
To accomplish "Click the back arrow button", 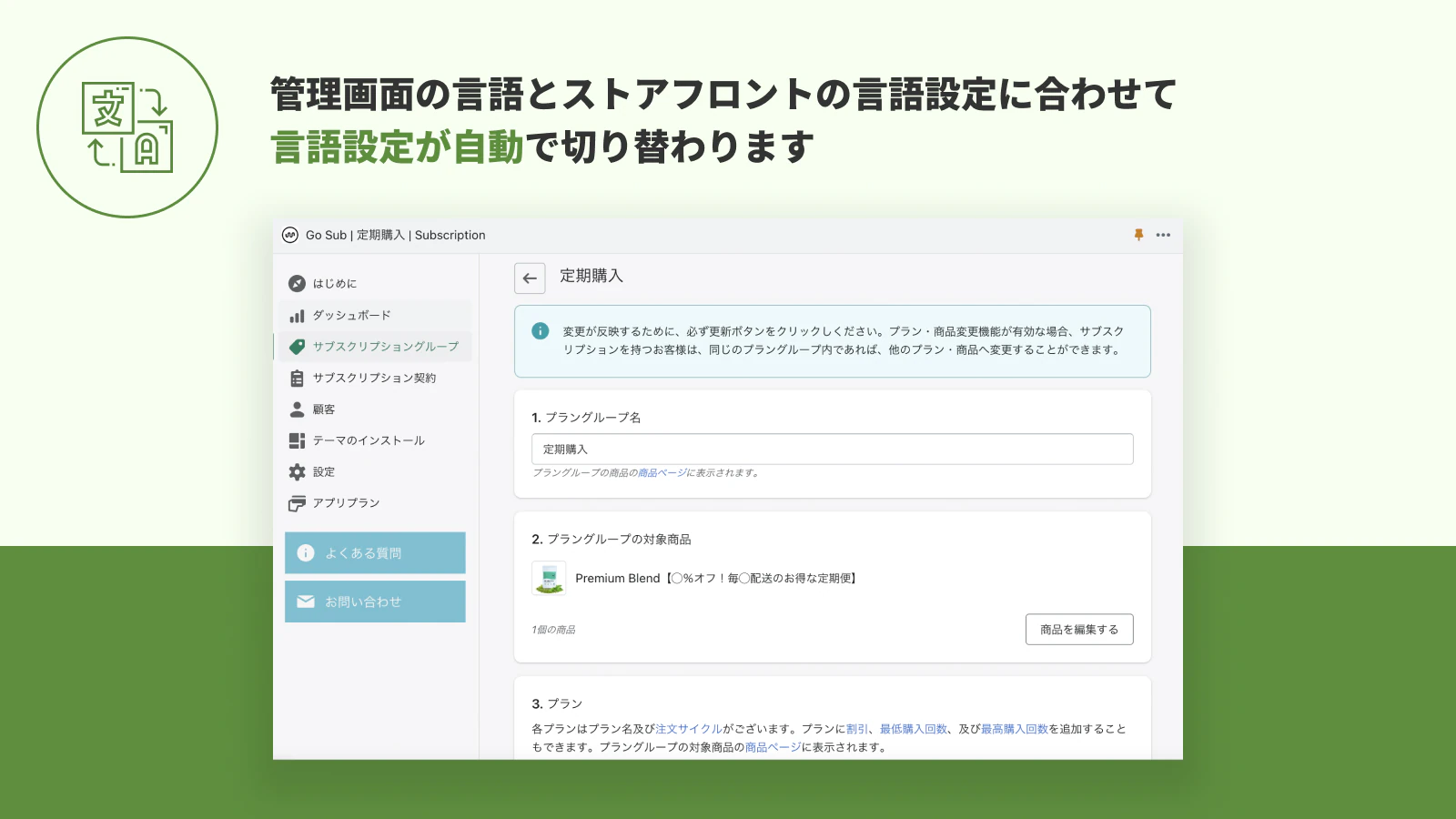I will 530,278.
